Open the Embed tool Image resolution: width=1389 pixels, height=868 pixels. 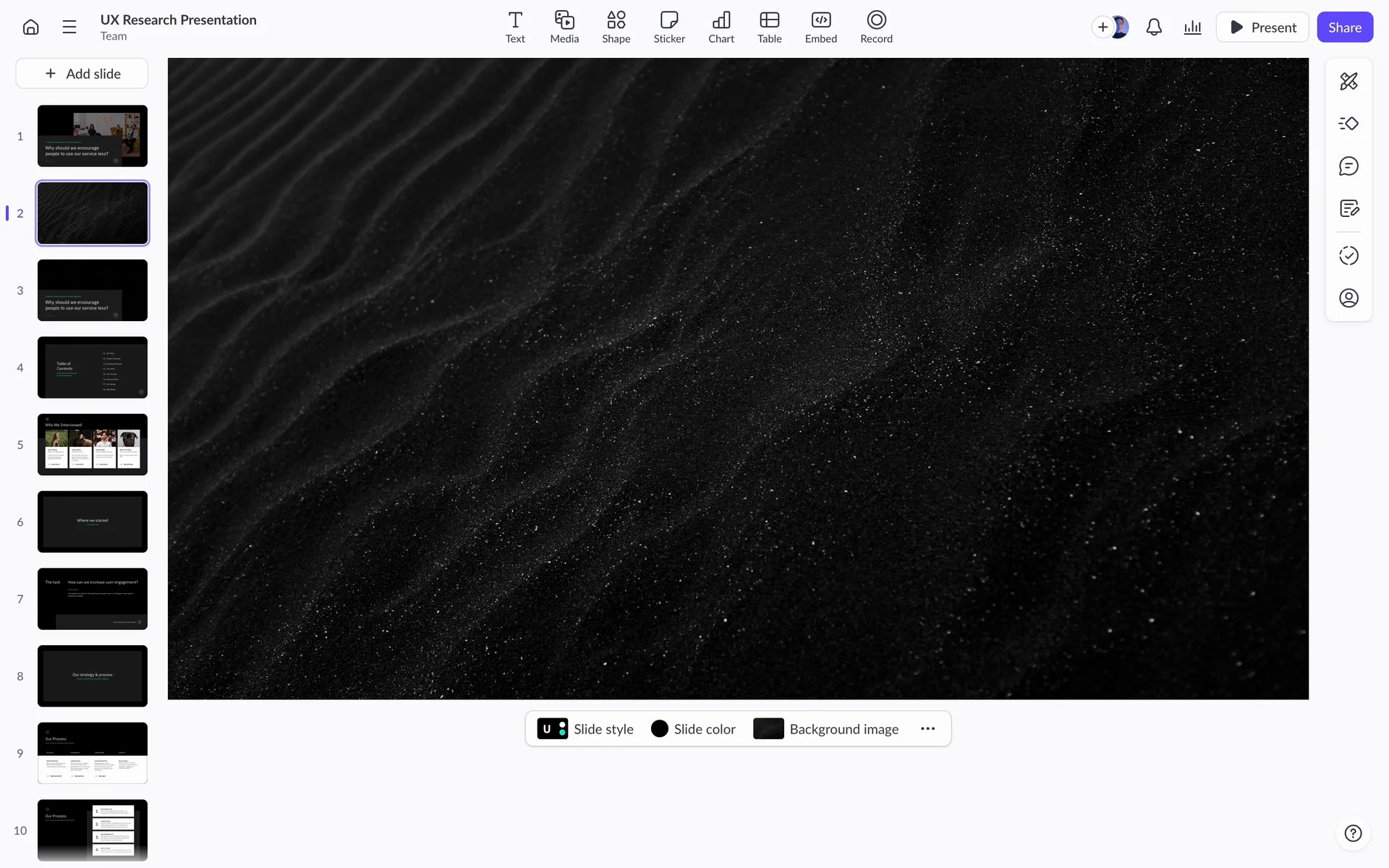coord(820,27)
